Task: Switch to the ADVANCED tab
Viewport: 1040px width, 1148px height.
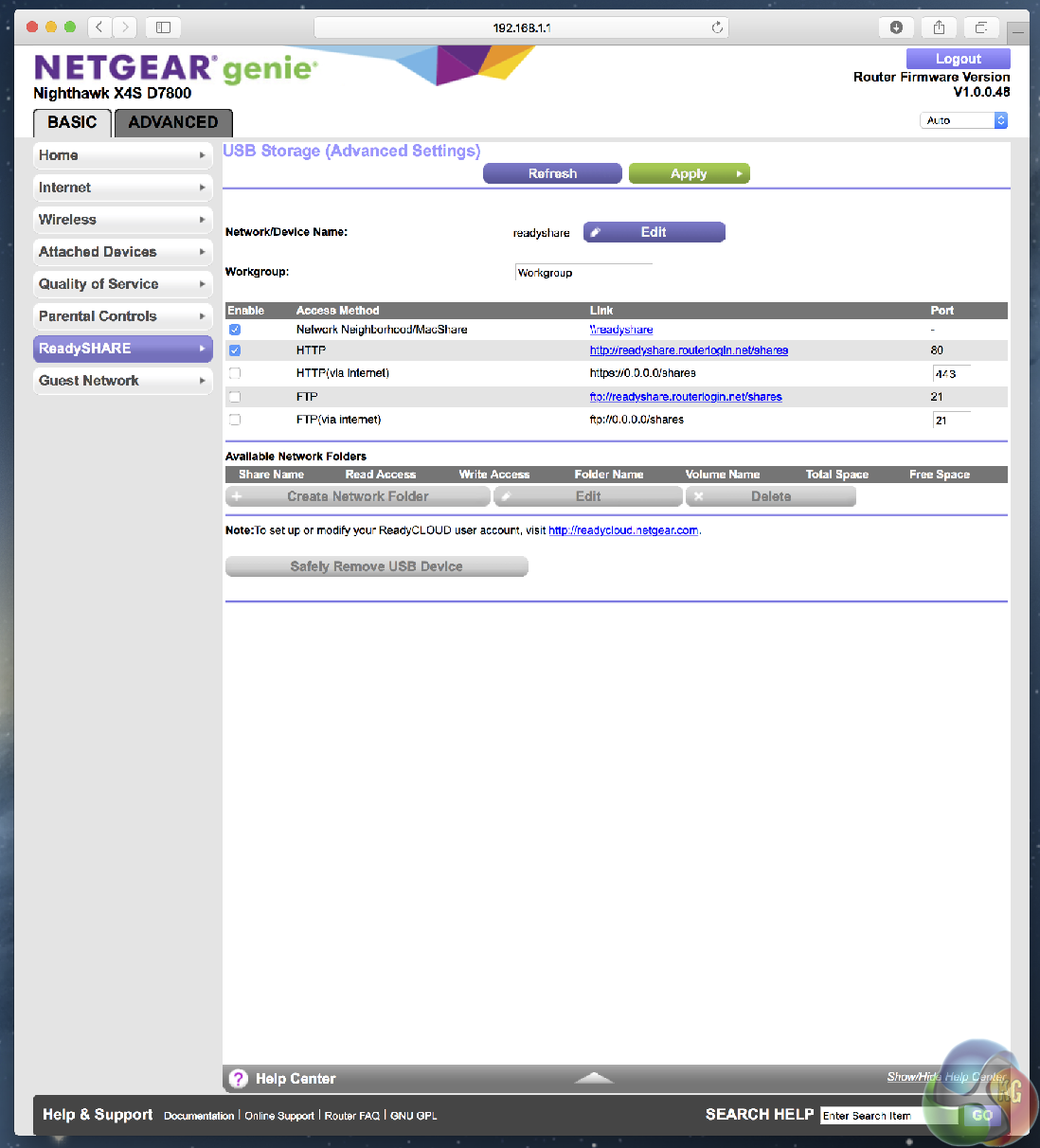Action: click(173, 122)
